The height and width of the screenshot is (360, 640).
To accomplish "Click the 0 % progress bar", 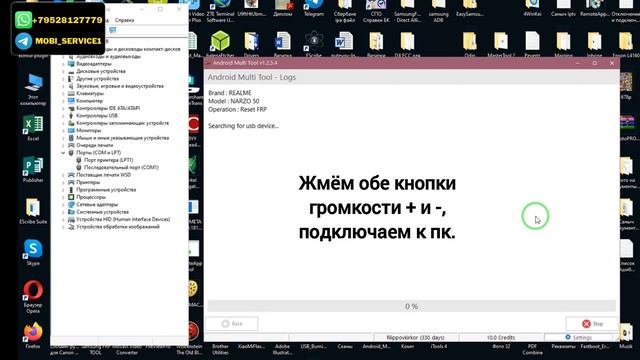I will pyautogui.click(x=411, y=306).
